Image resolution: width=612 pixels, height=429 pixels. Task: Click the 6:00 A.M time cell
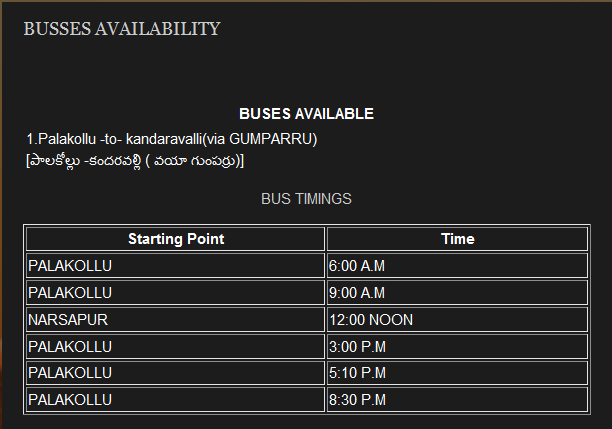(457, 265)
